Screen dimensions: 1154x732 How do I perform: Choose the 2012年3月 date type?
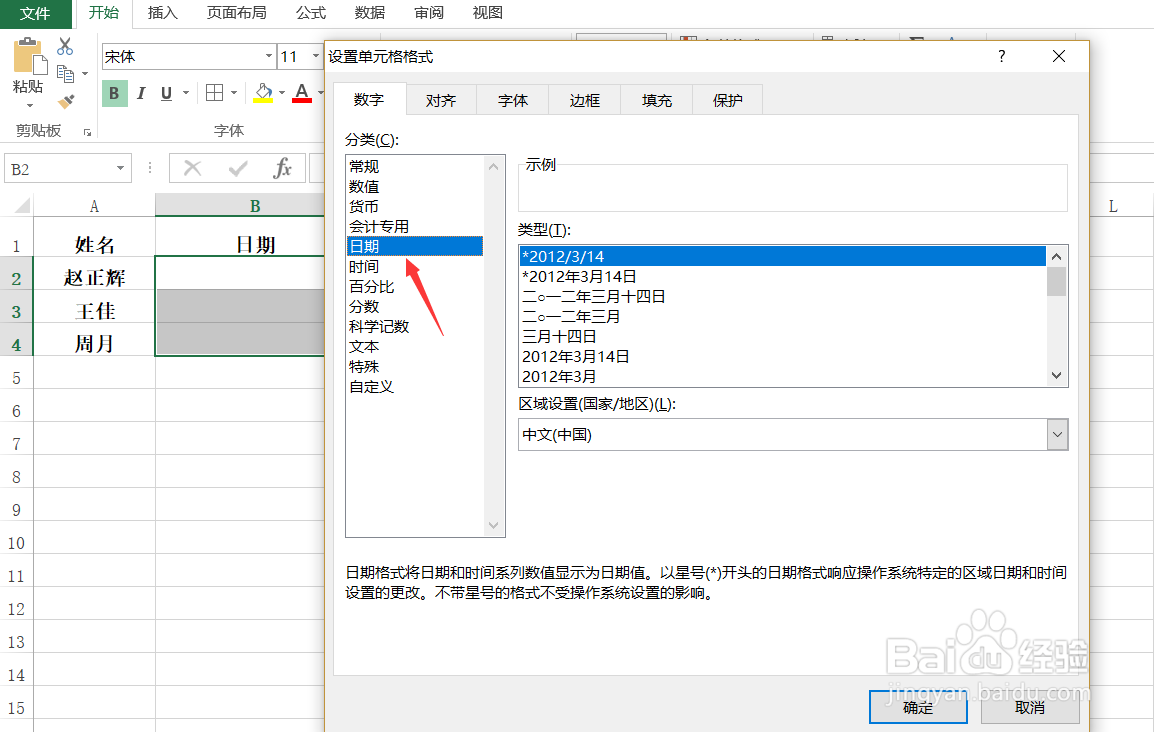coord(783,376)
